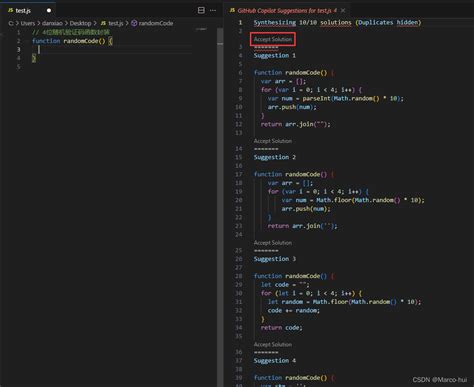Click the 'Suggestion 2' heading text

coord(275,157)
